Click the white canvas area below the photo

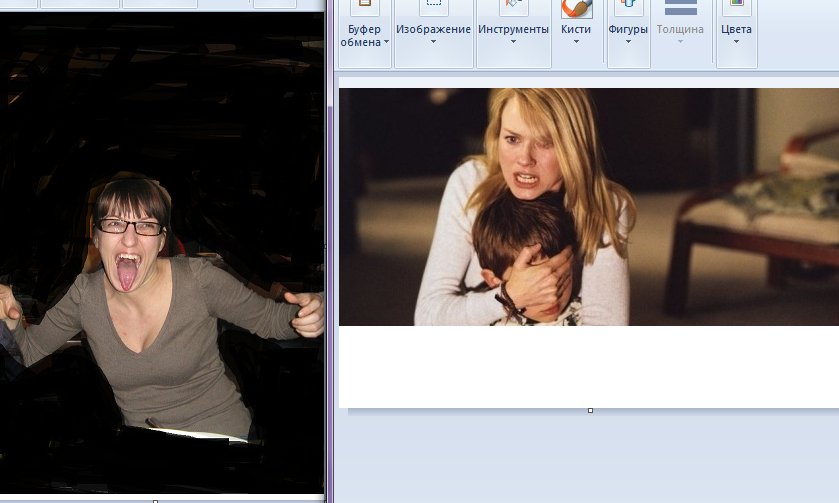pos(589,367)
